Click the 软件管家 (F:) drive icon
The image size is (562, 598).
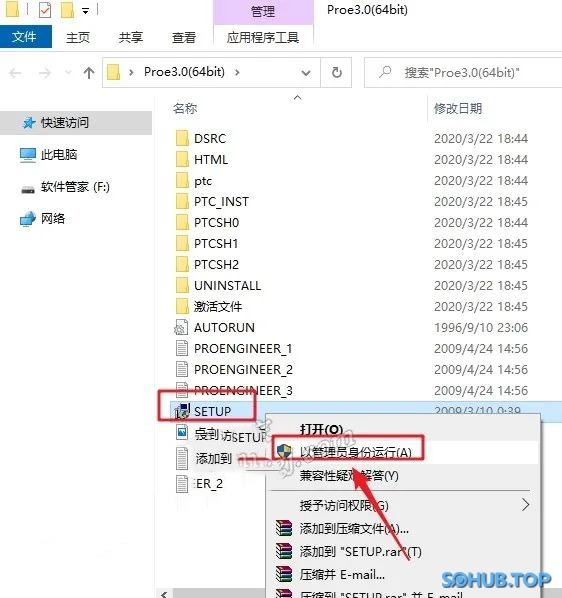point(28,189)
